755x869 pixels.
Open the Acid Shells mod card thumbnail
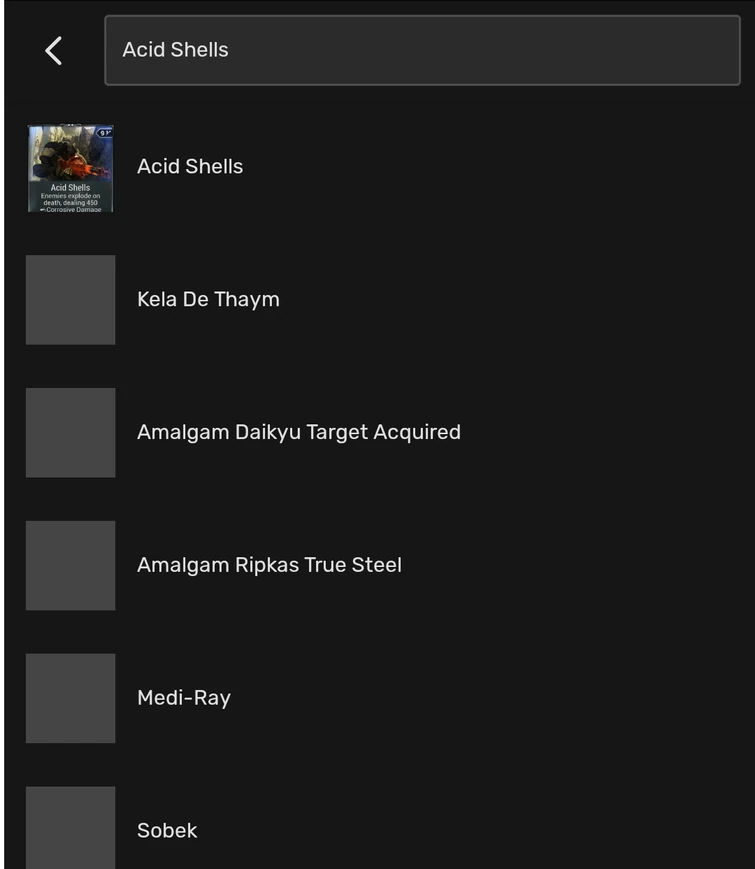[70, 168]
